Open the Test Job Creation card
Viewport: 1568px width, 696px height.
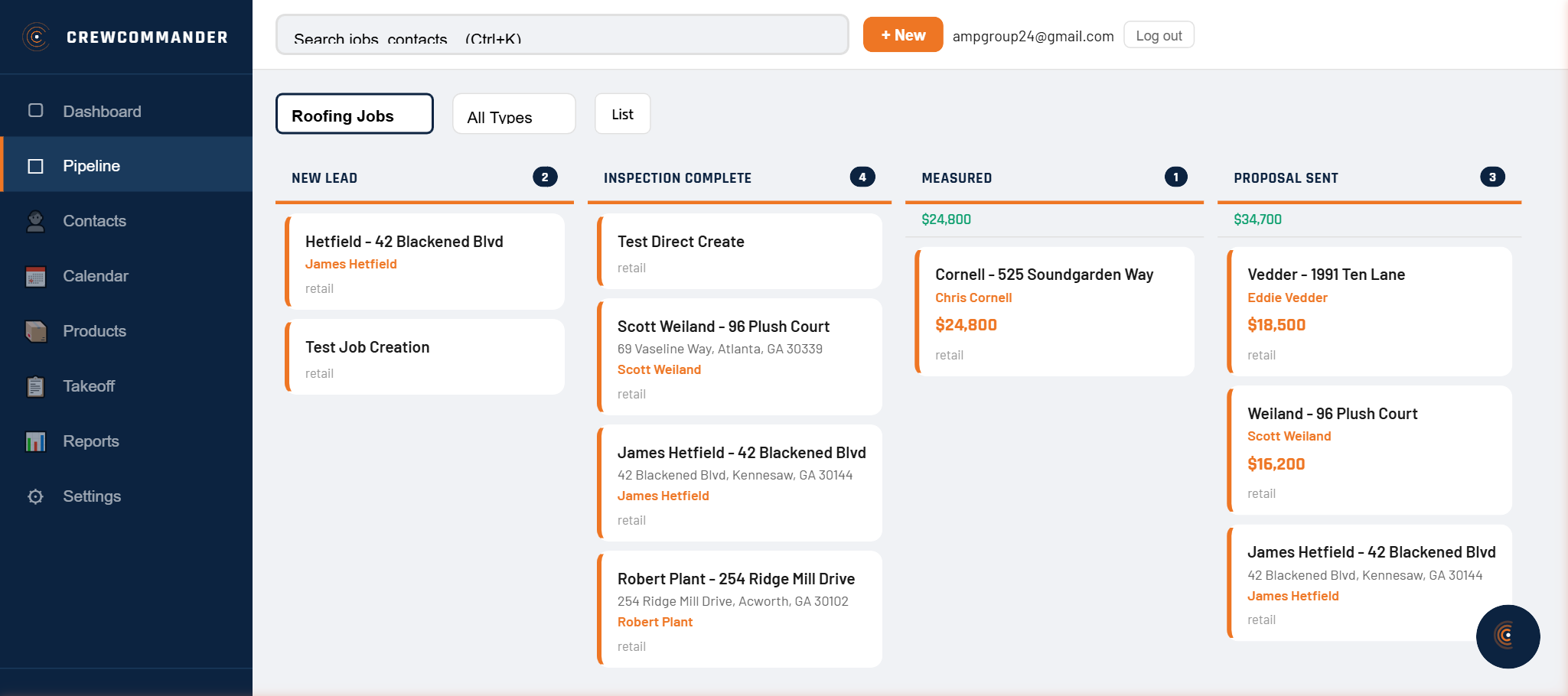pyautogui.click(x=425, y=357)
